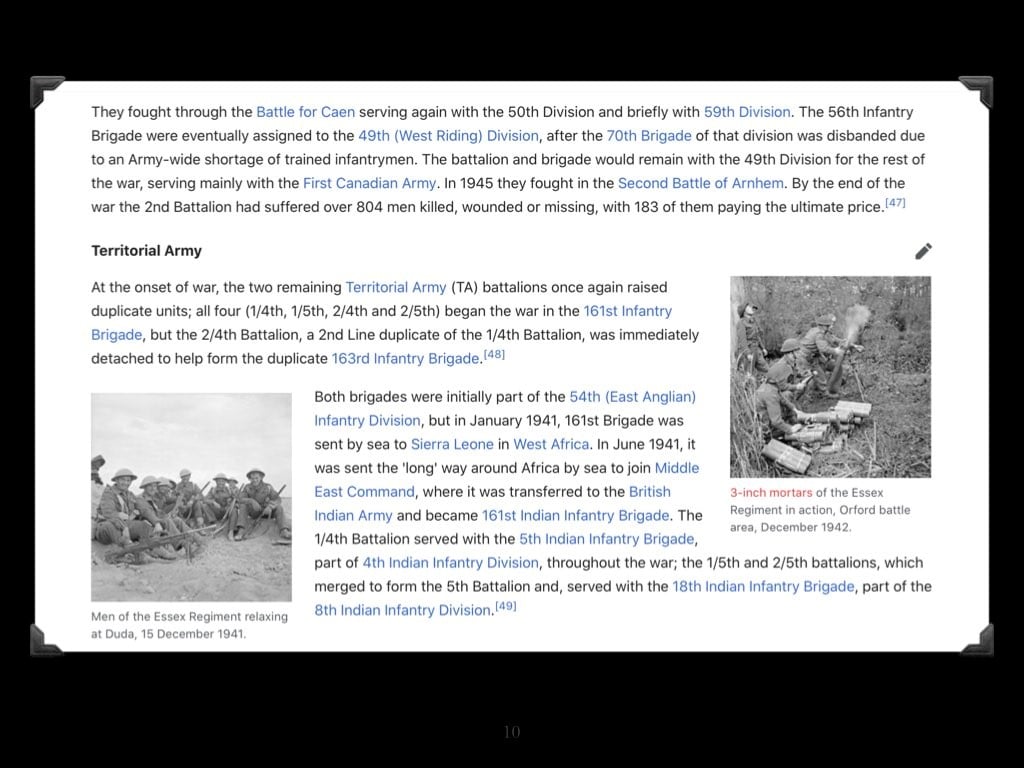Click citation reference number 48
This screenshot has height=768, width=1024.
pyautogui.click(x=494, y=355)
